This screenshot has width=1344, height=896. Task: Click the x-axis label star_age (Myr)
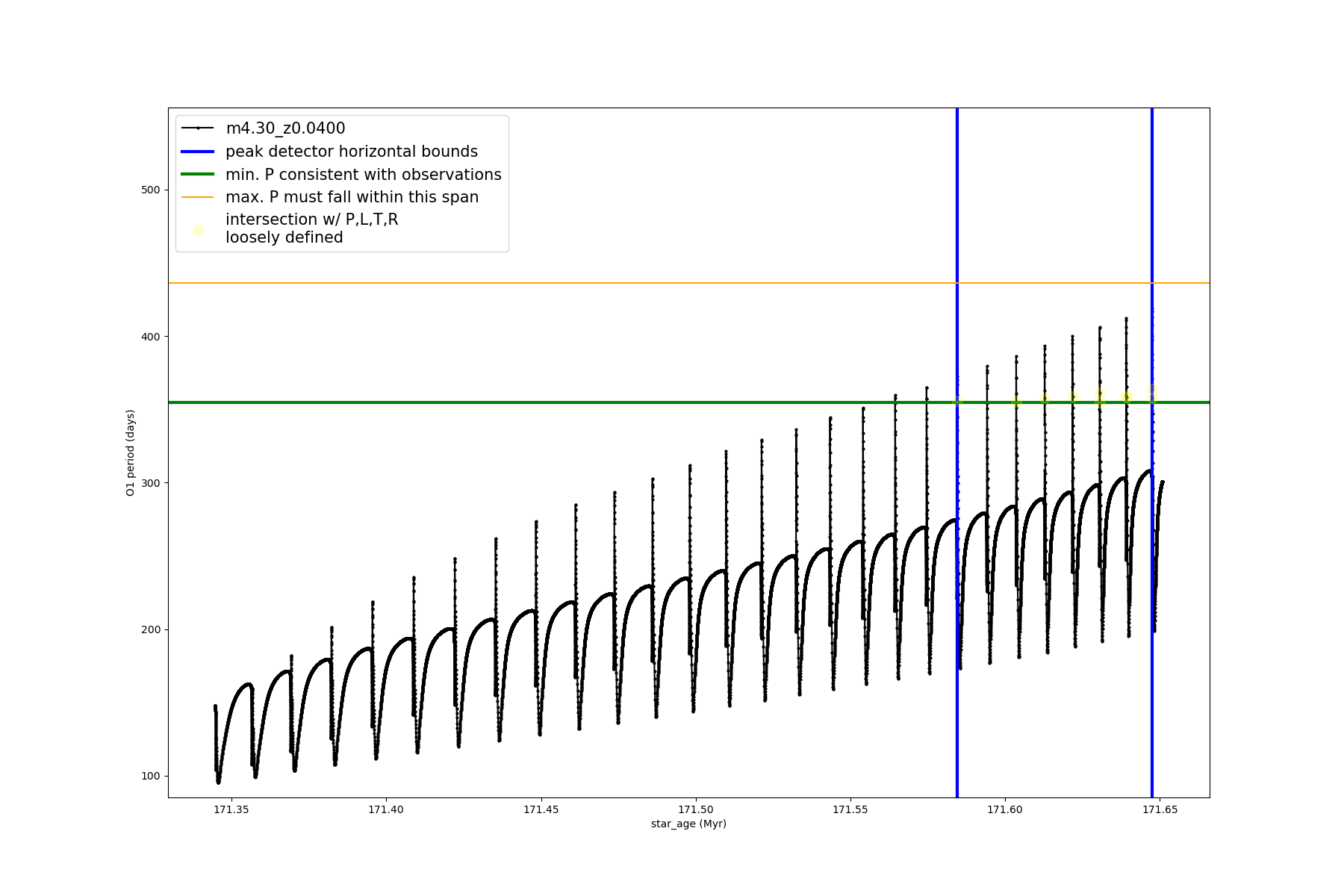(x=688, y=824)
